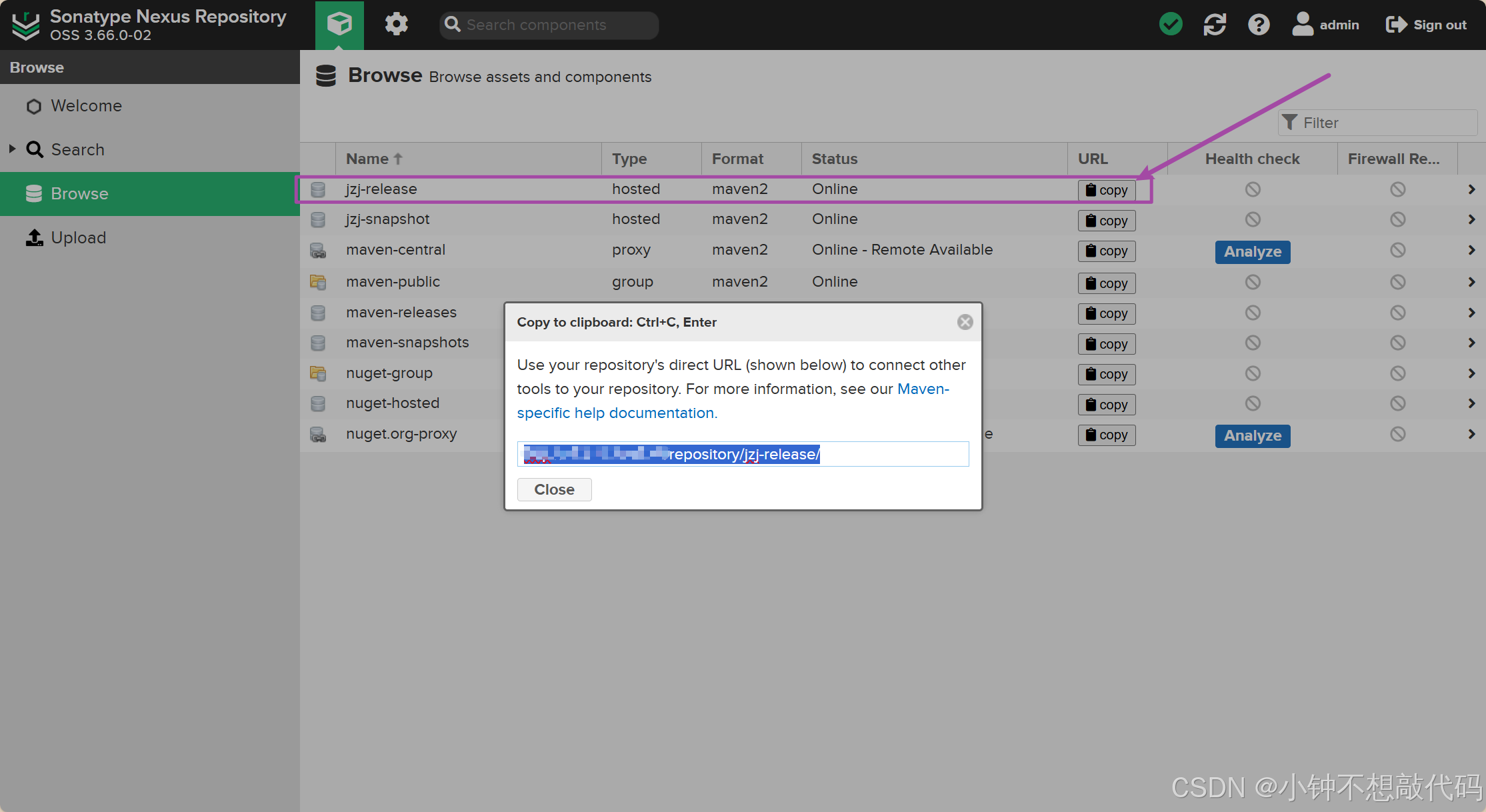
Task: Open jzj-release row chevron
Action: tap(1471, 189)
